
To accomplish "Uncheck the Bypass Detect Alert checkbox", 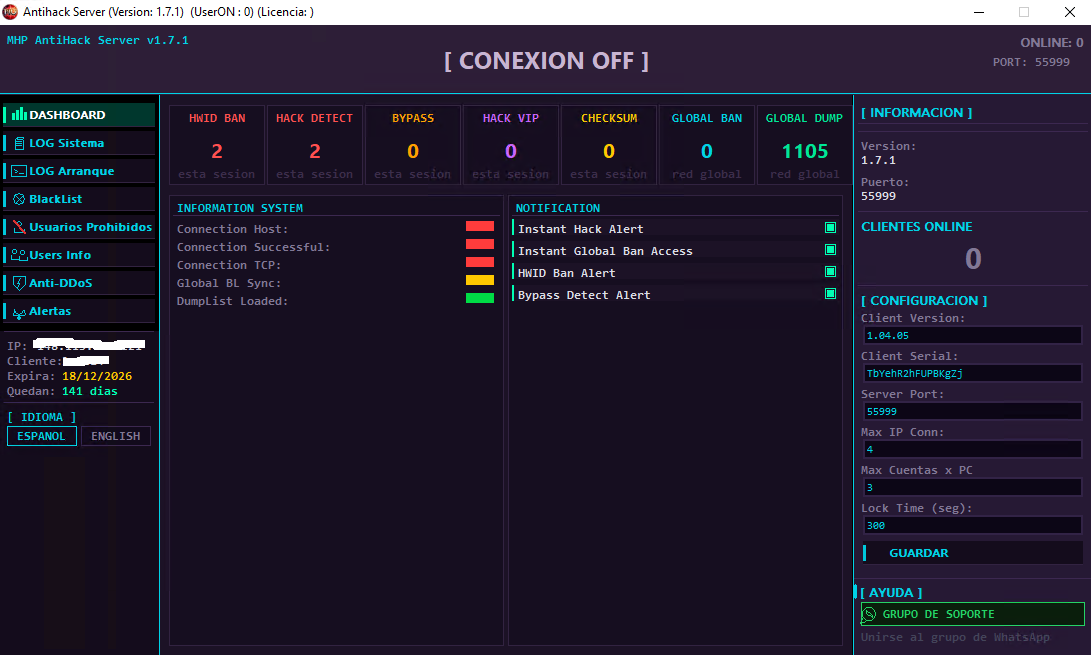I will click(x=830, y=294).
